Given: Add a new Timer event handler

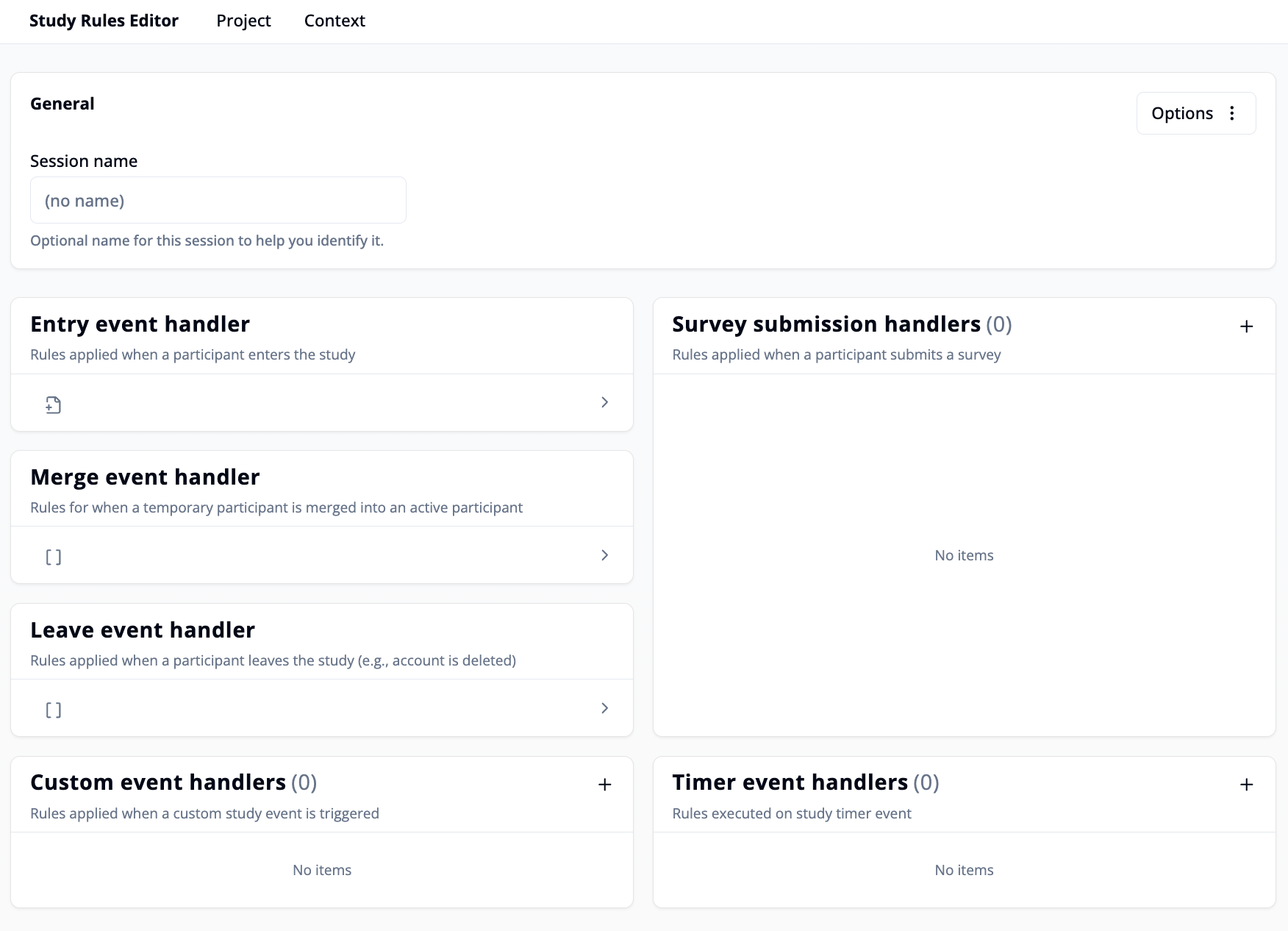Looking at the screenshot, I should (x=1246, y=784).
